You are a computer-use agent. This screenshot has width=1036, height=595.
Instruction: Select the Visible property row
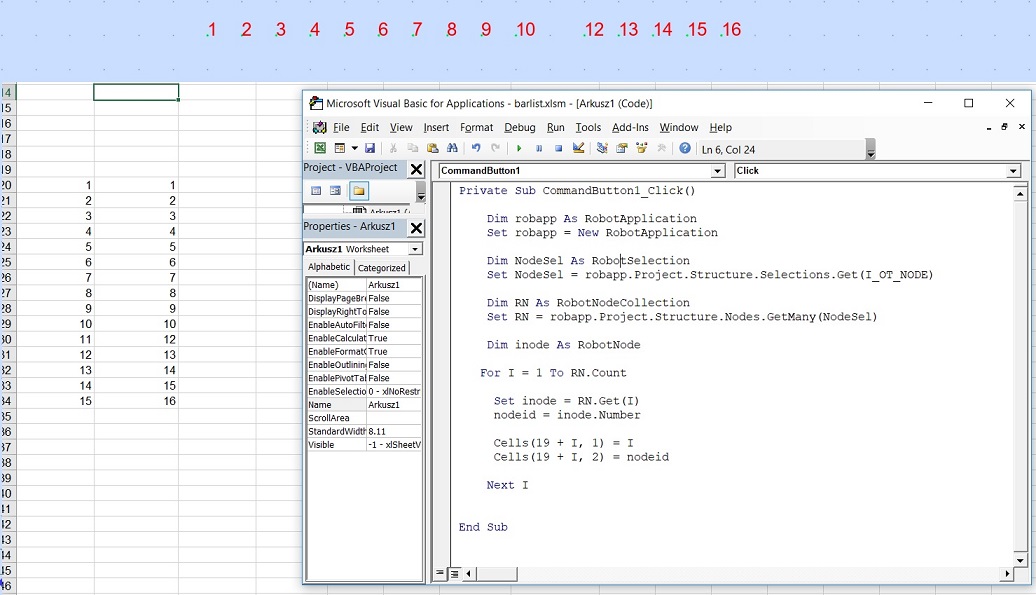364,444
